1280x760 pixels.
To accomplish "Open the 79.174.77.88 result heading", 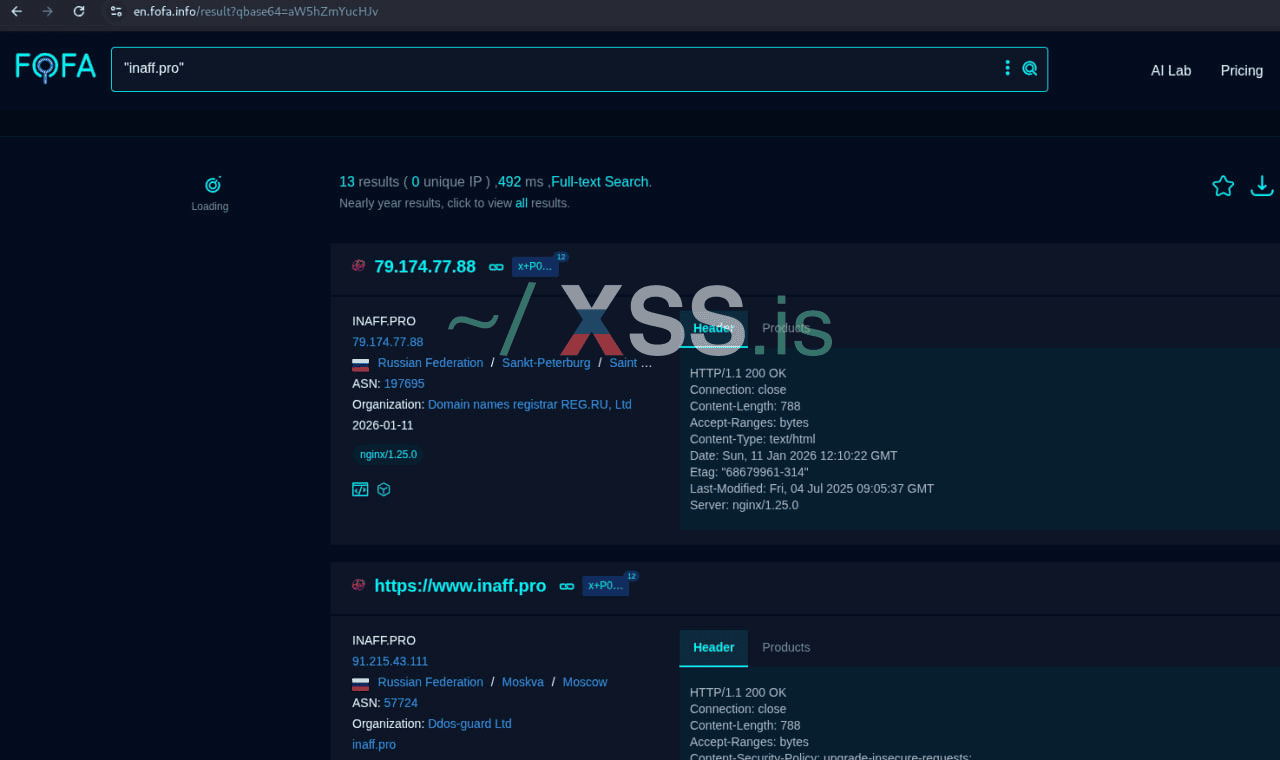I will click(425, 267).
